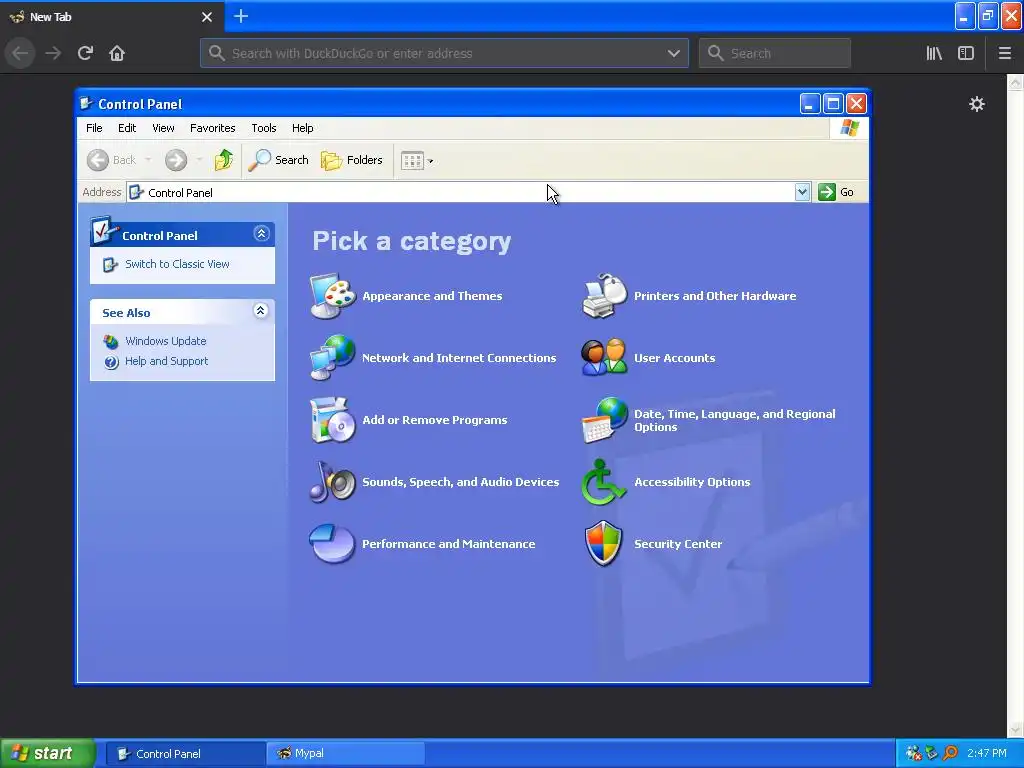The image size is (1024, 768).
Task: Open the View menu
Action: (x=163, y=128)
